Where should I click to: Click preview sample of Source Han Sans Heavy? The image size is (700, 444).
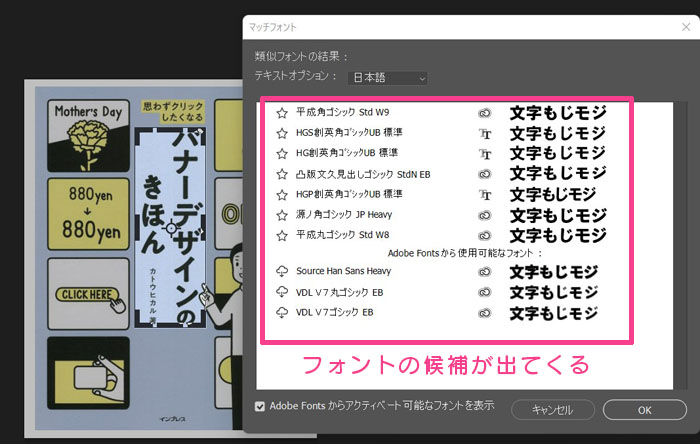(554, 272)
